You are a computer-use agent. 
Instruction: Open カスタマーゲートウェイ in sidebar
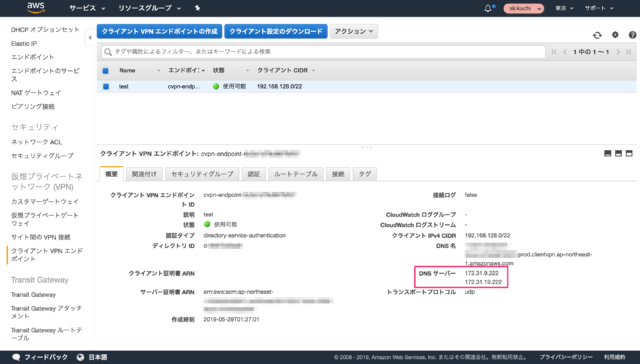pos(45,201)
